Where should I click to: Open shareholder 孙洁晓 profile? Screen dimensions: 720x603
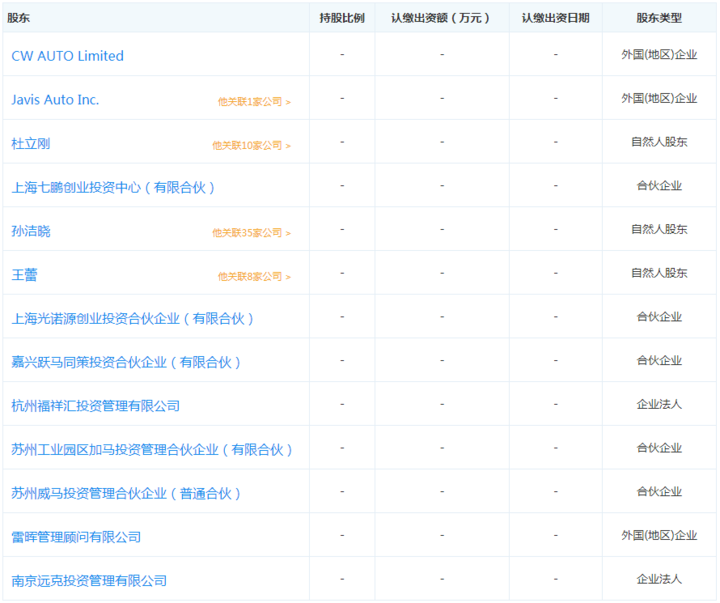31,231
